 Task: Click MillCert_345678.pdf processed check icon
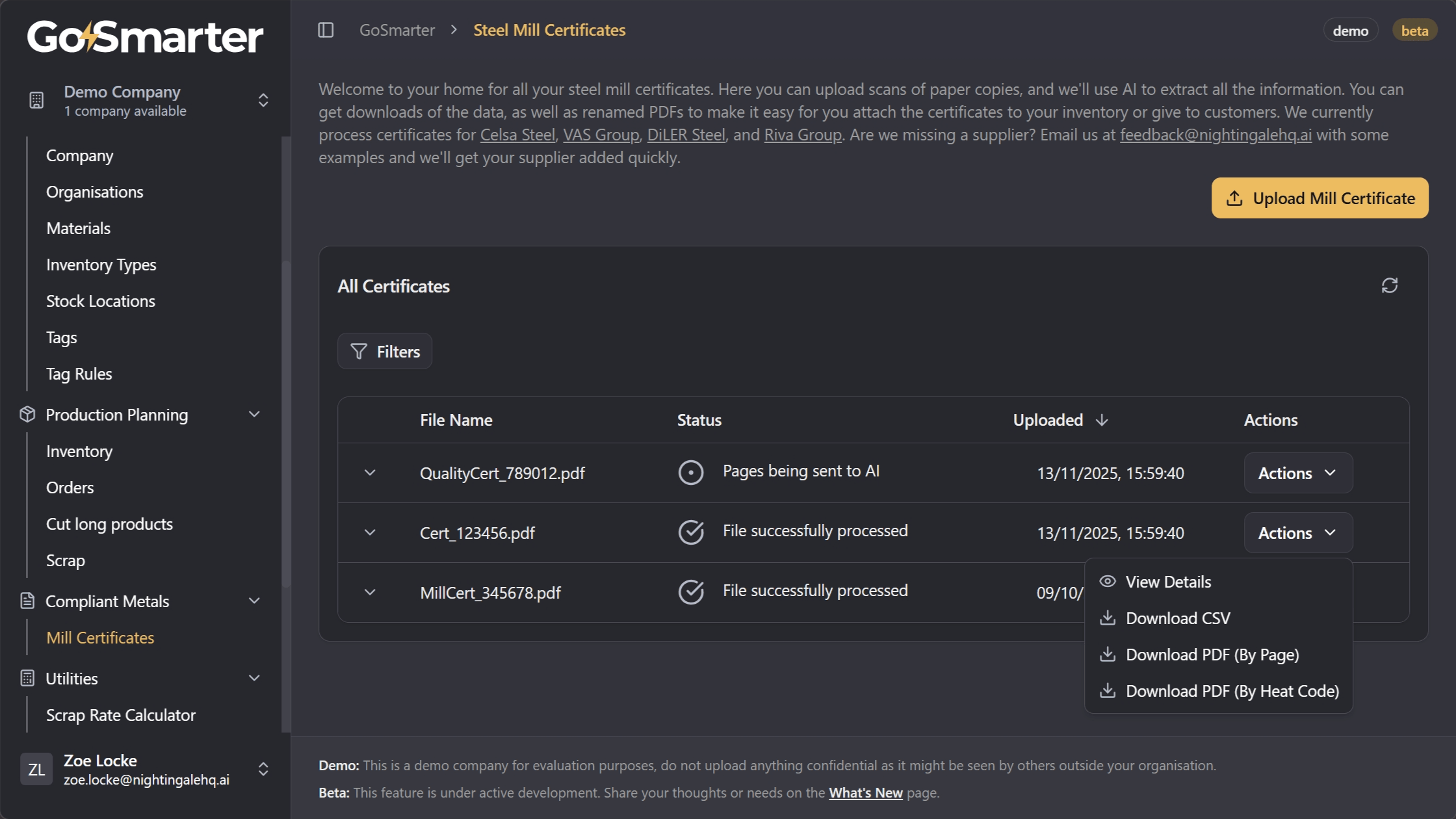[690, 592]
